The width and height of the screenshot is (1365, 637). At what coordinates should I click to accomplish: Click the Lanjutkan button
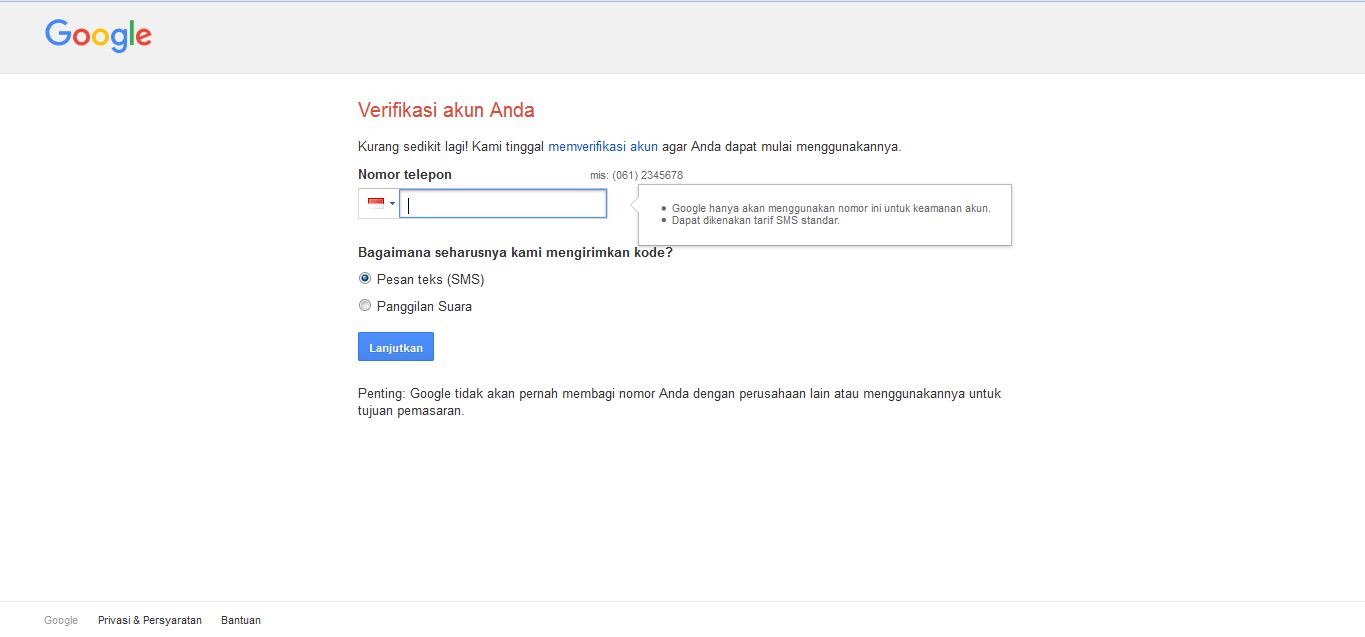[x=396, y=347]
